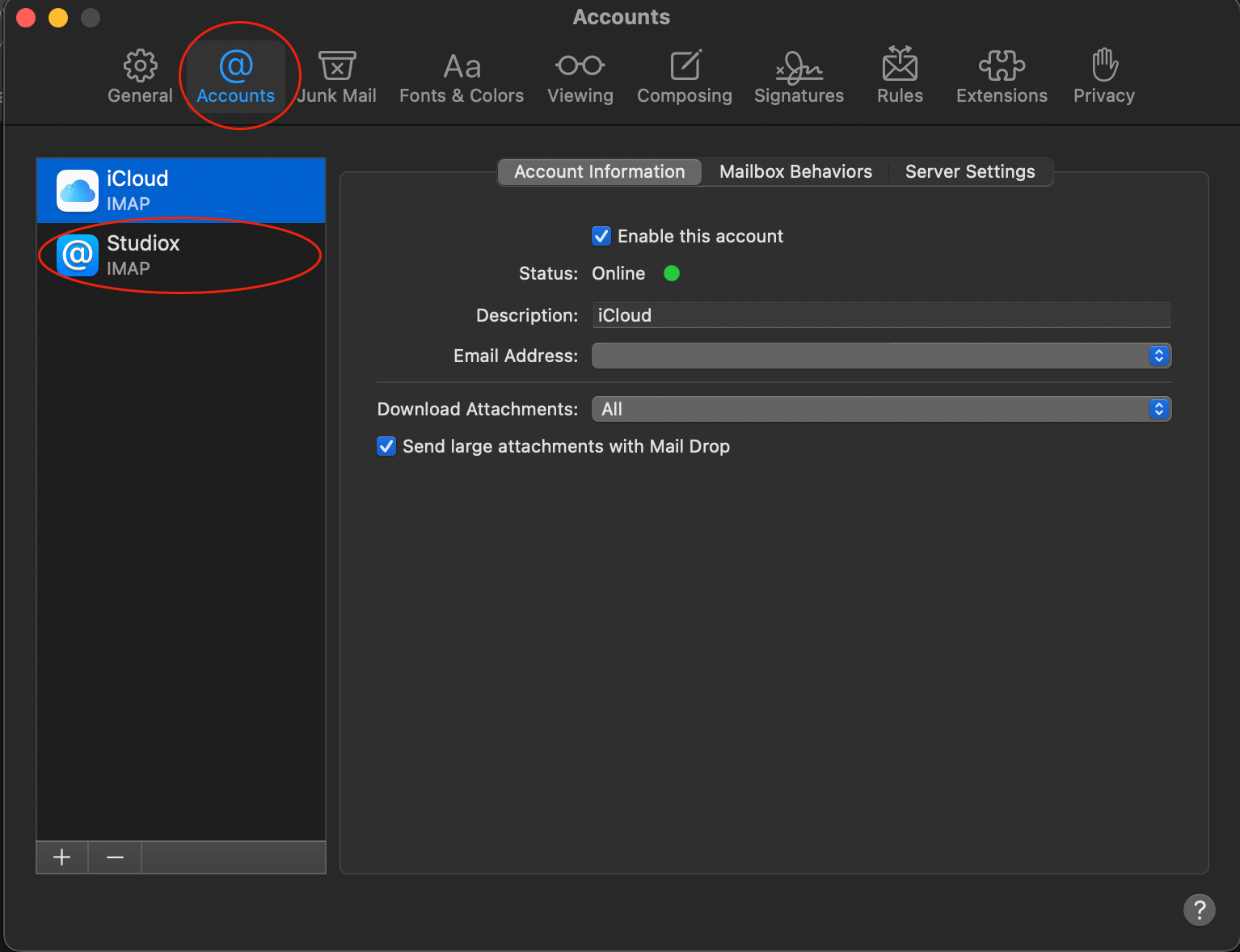The height and width of the screenshot is (952, 1240).
Task: Switch to Server Settings tab
Action: [970, 172]
